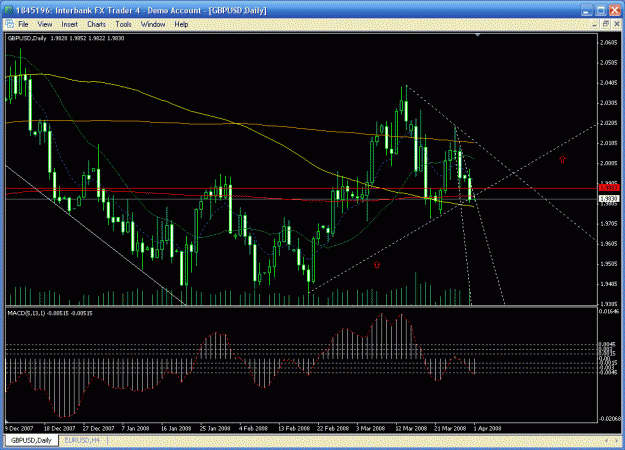Open the Insert menu

coord(69,24)
